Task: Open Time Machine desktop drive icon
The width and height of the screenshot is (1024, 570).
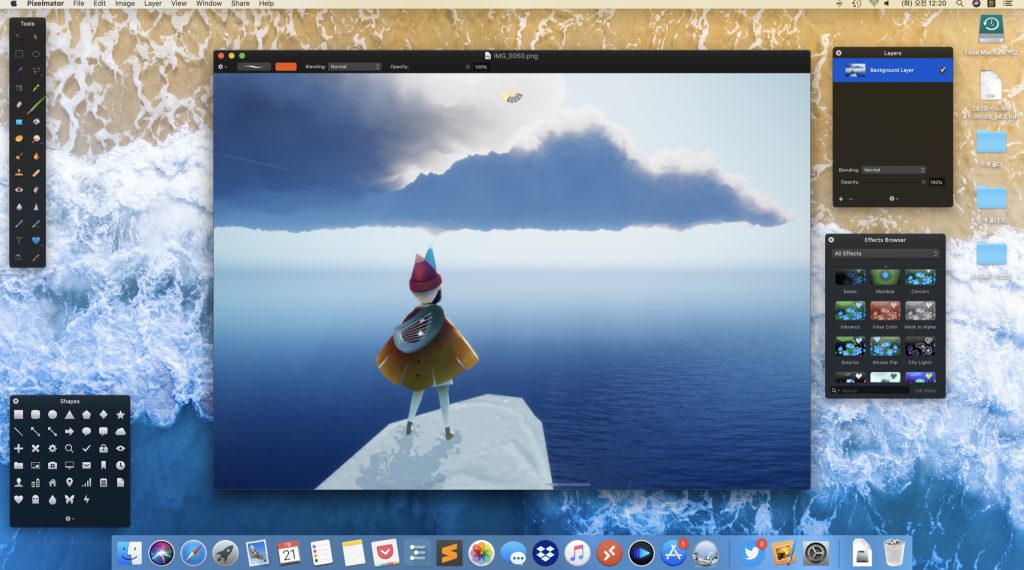Action: [991, 30]
